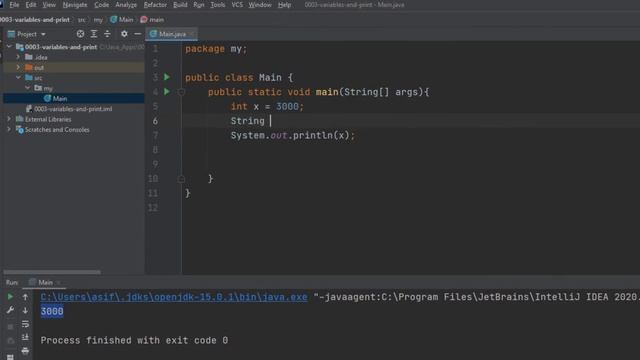Viewport: 640px width, 360px height.
Task: Click the my breadcrumb
Action: (98, 20)
